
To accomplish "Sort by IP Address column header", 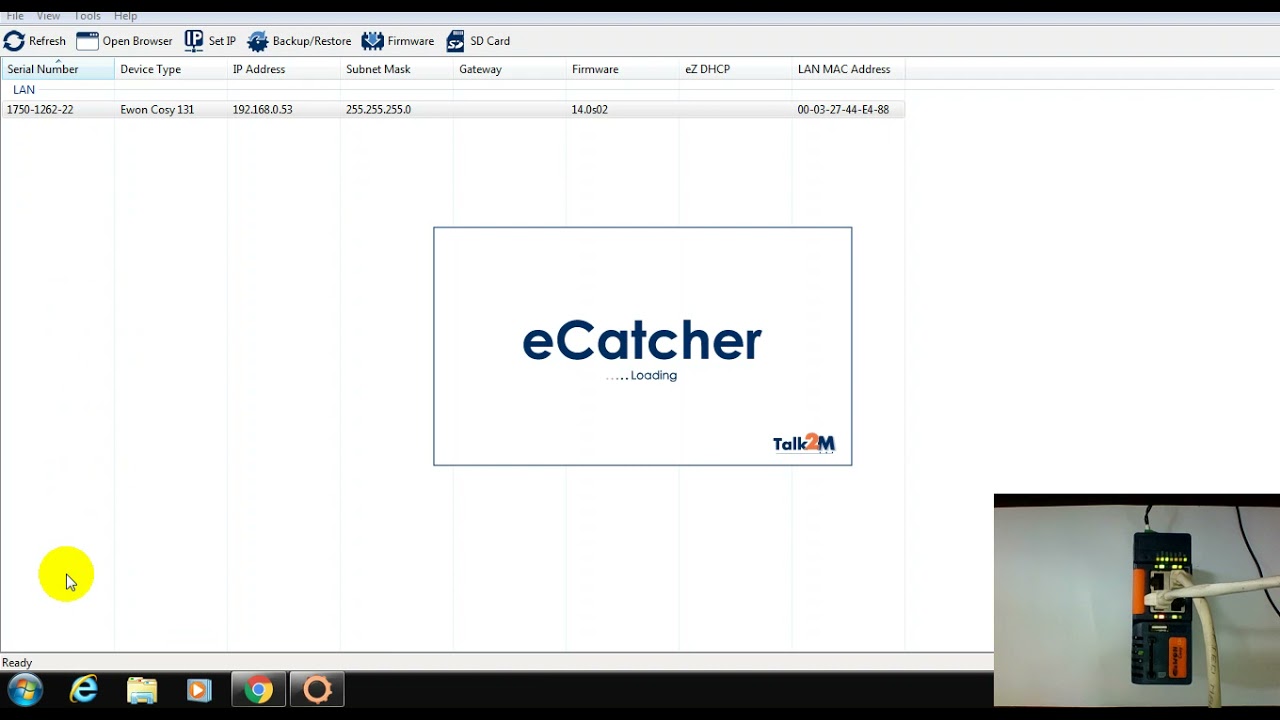I will (x=284, y=69).
